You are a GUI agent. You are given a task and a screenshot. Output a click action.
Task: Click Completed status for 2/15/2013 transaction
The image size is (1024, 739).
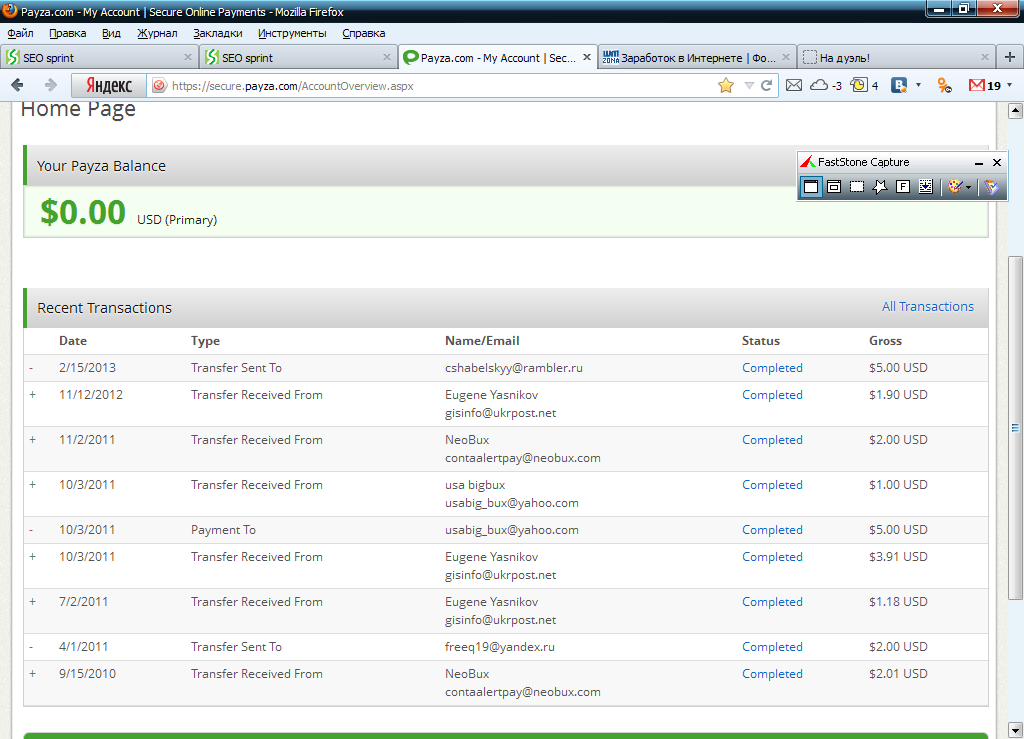772,368
